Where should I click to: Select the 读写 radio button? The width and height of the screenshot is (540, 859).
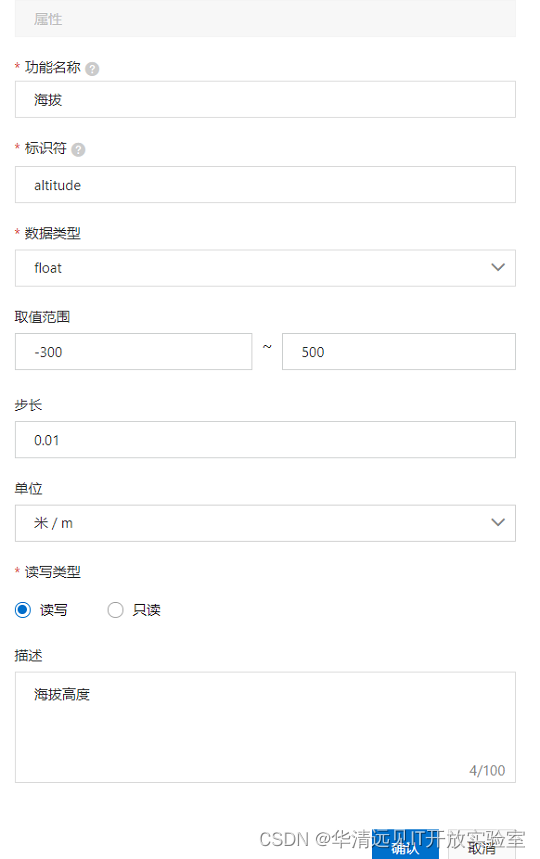[23, 610]
